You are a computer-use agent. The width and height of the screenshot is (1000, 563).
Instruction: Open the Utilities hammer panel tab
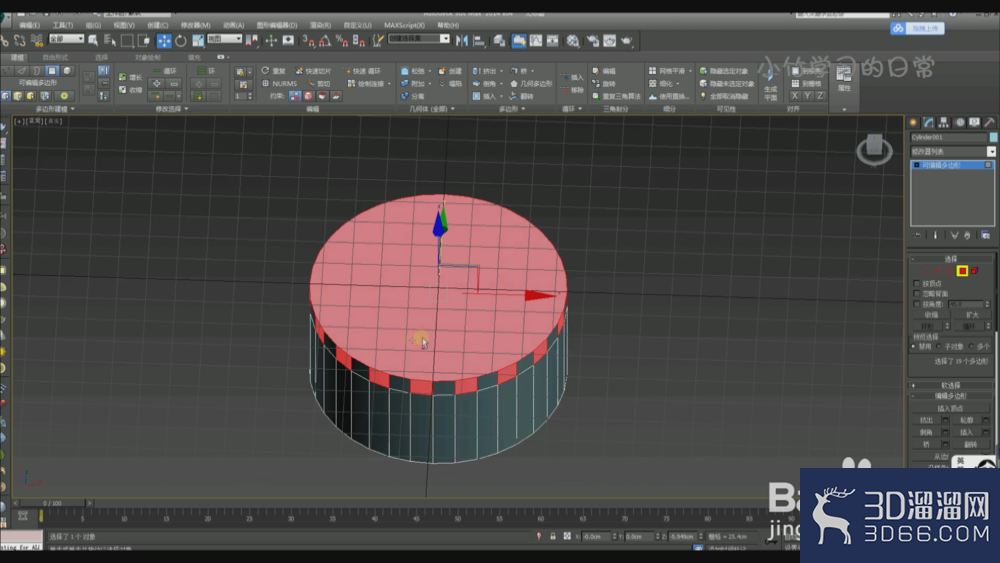(989, 122)
